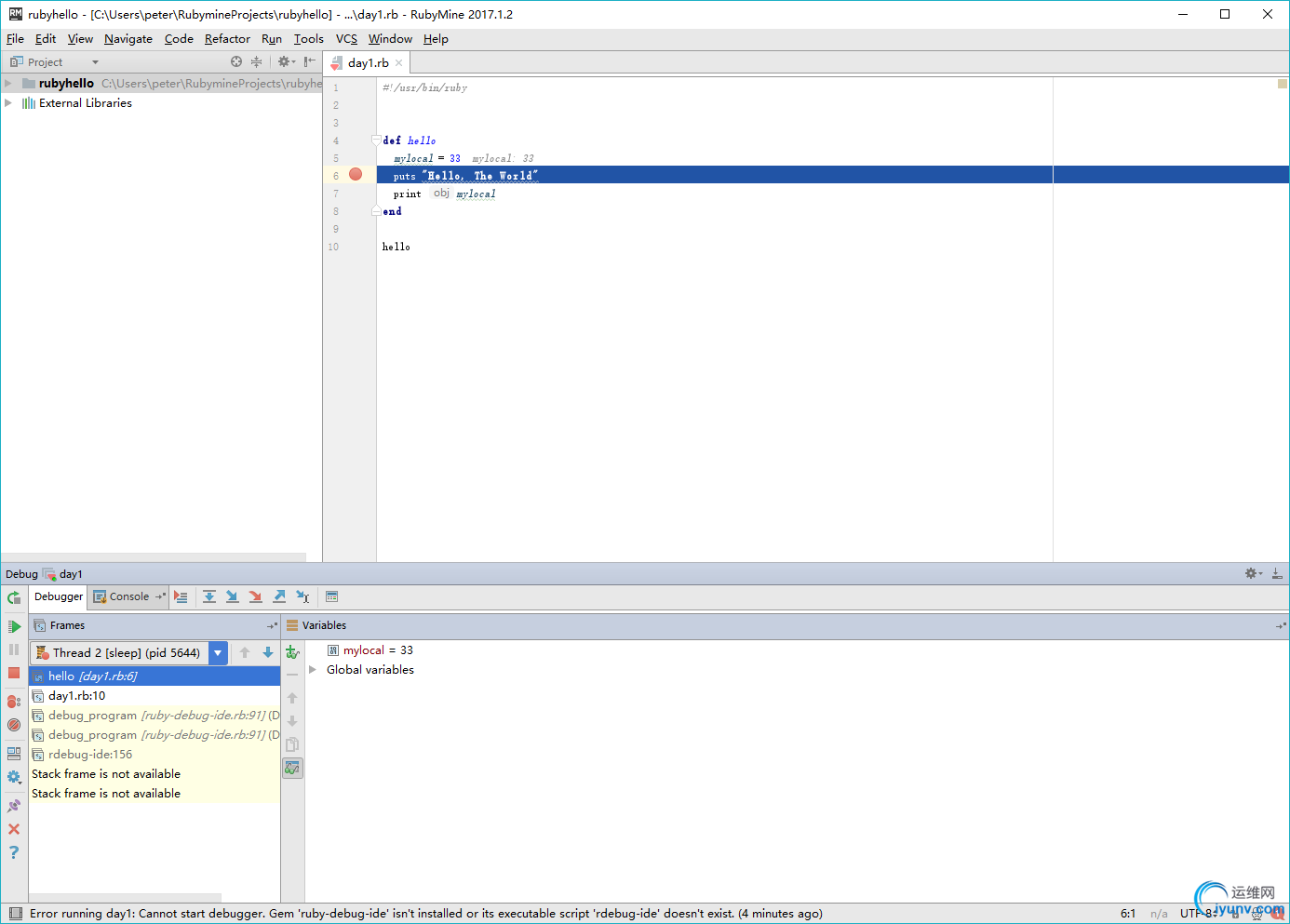Image resolution: width=1290 pixels, height=924 pixels.
Task: Toggle tool window buttons in status bar
Action: point(15,914)
